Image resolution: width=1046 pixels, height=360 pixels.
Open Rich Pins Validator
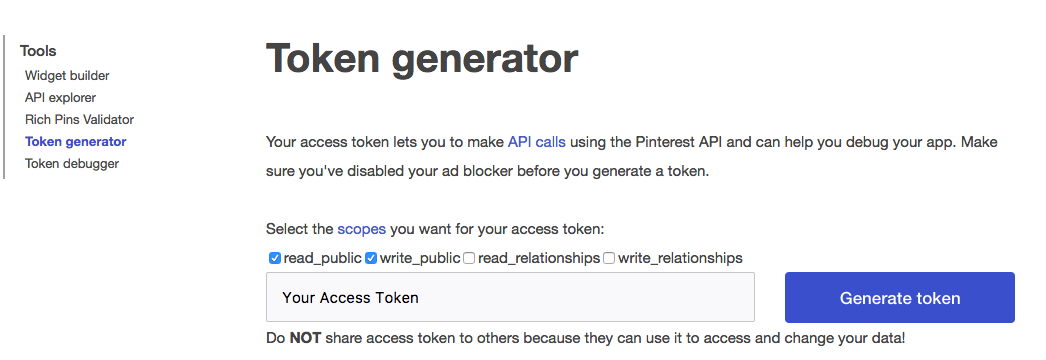[79, 120]
